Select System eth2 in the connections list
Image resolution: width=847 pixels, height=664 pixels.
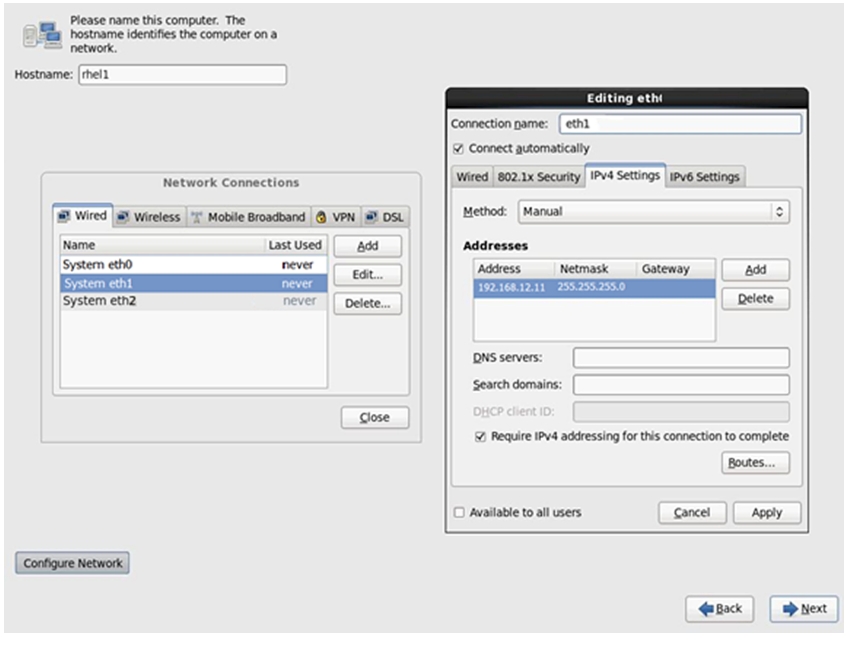[x=193, y=301]
